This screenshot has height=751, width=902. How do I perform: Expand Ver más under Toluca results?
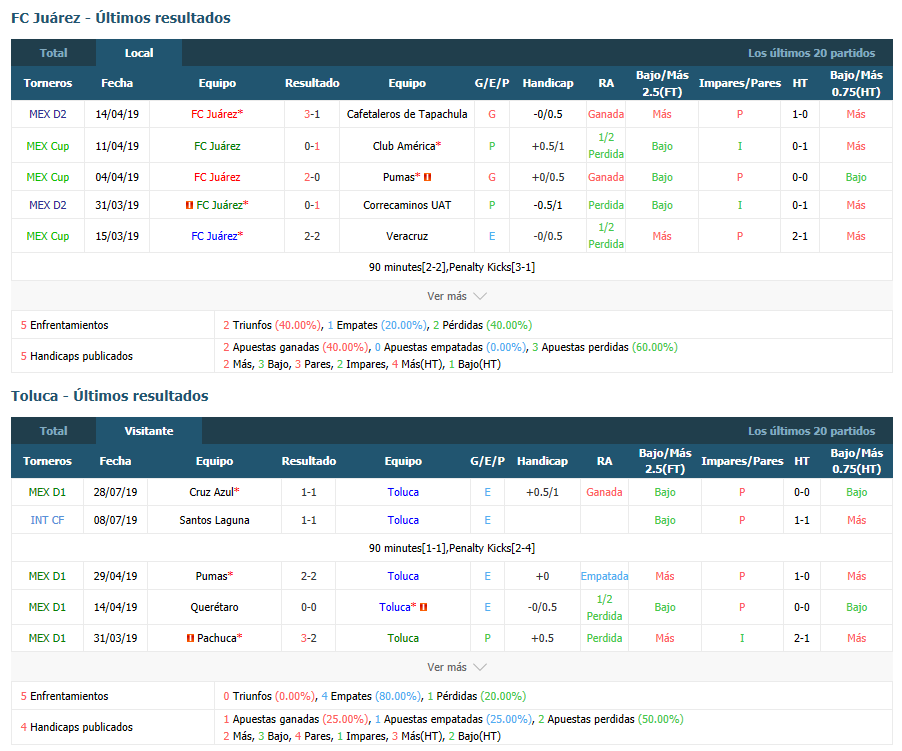click(x=456, y=667)
